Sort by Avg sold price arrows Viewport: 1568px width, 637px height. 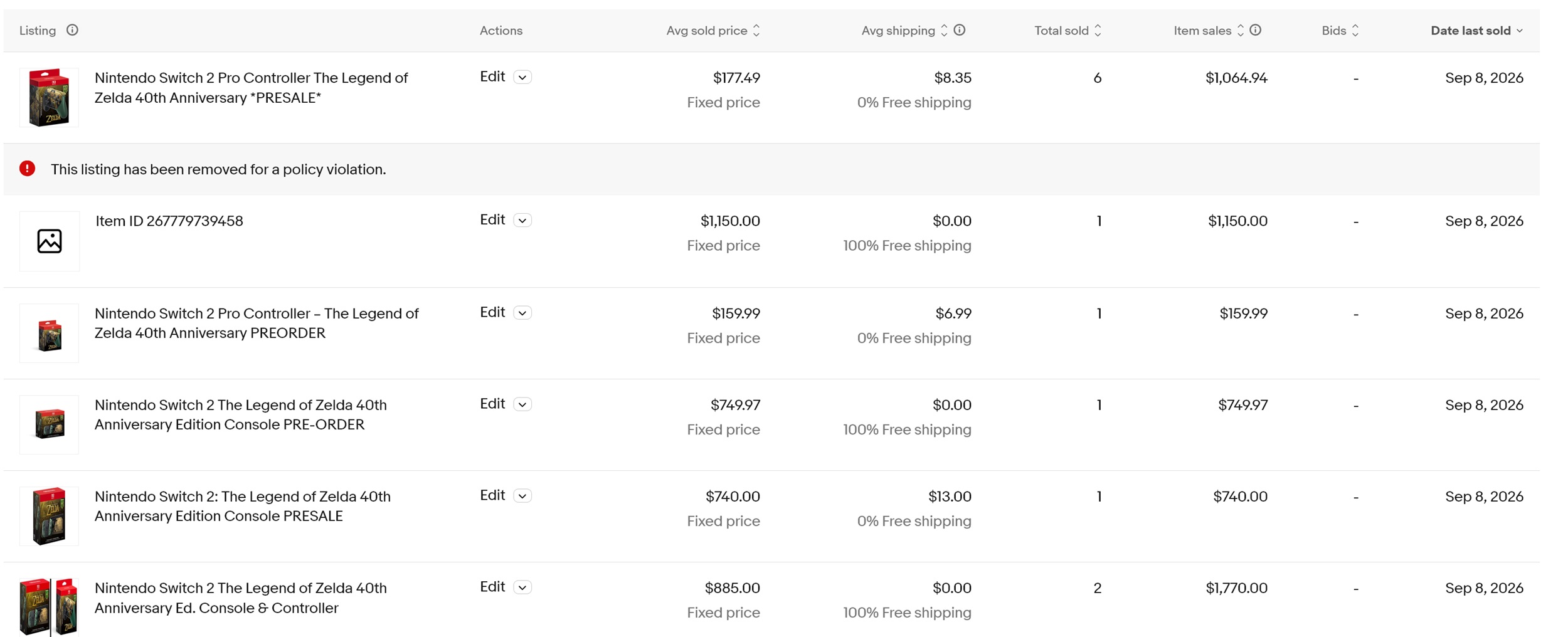coord(756,30)
